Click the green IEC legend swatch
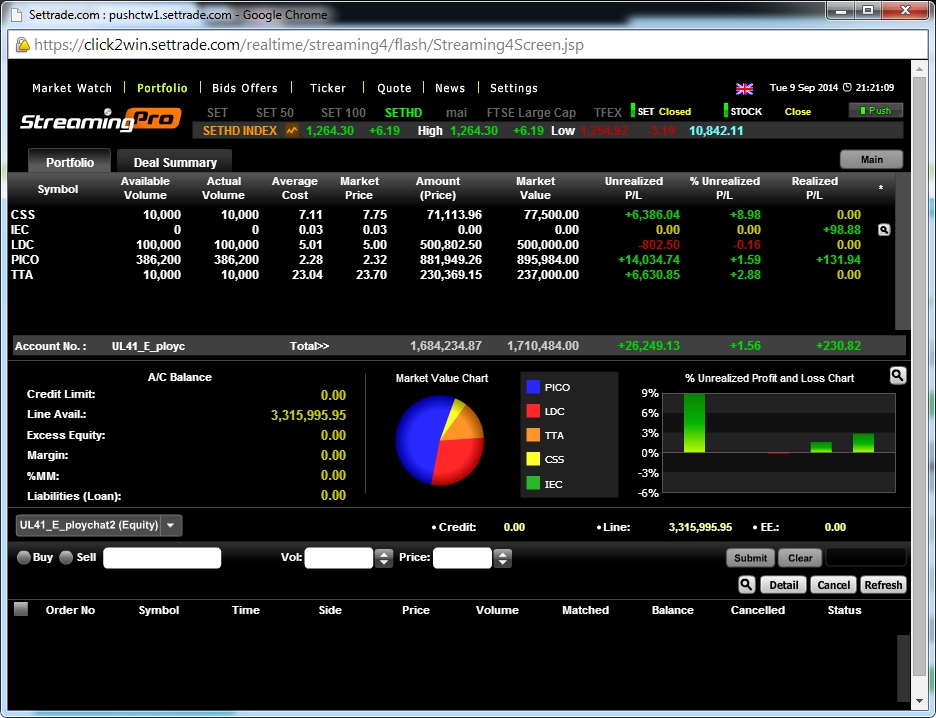The width and height of the screenshot is (936, 718). [x=533, y=483]
